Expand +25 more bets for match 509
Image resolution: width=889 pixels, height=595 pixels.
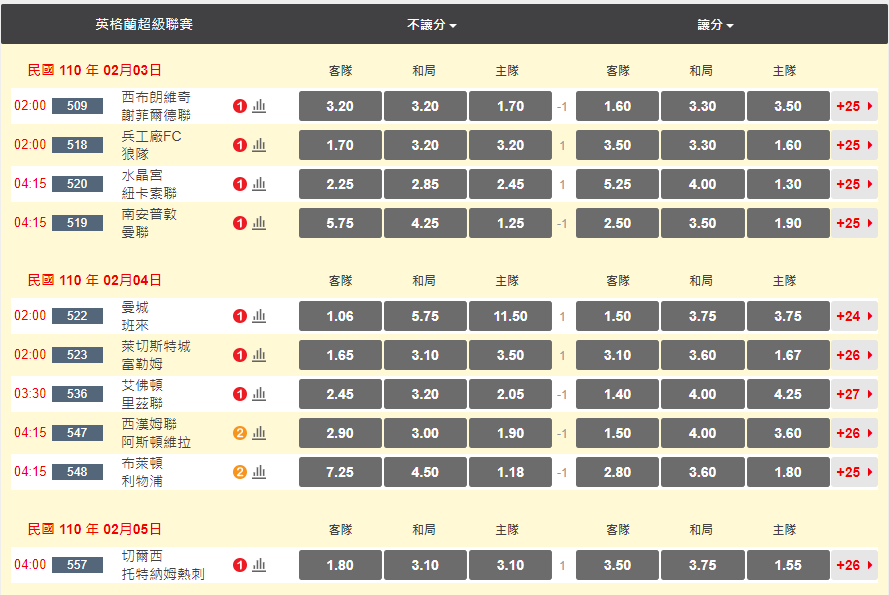click(854, 106)
